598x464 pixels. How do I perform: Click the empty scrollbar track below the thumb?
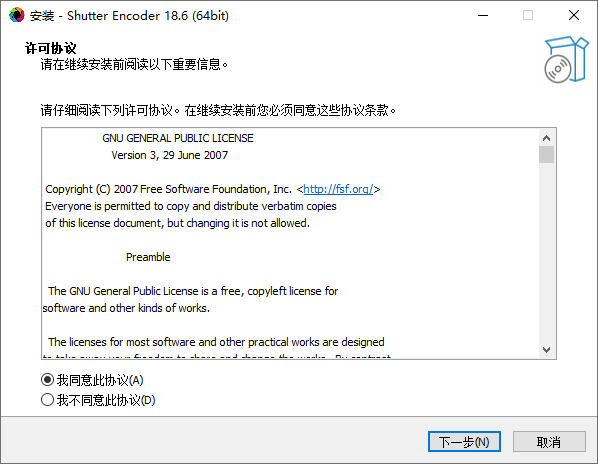(547, 252)
